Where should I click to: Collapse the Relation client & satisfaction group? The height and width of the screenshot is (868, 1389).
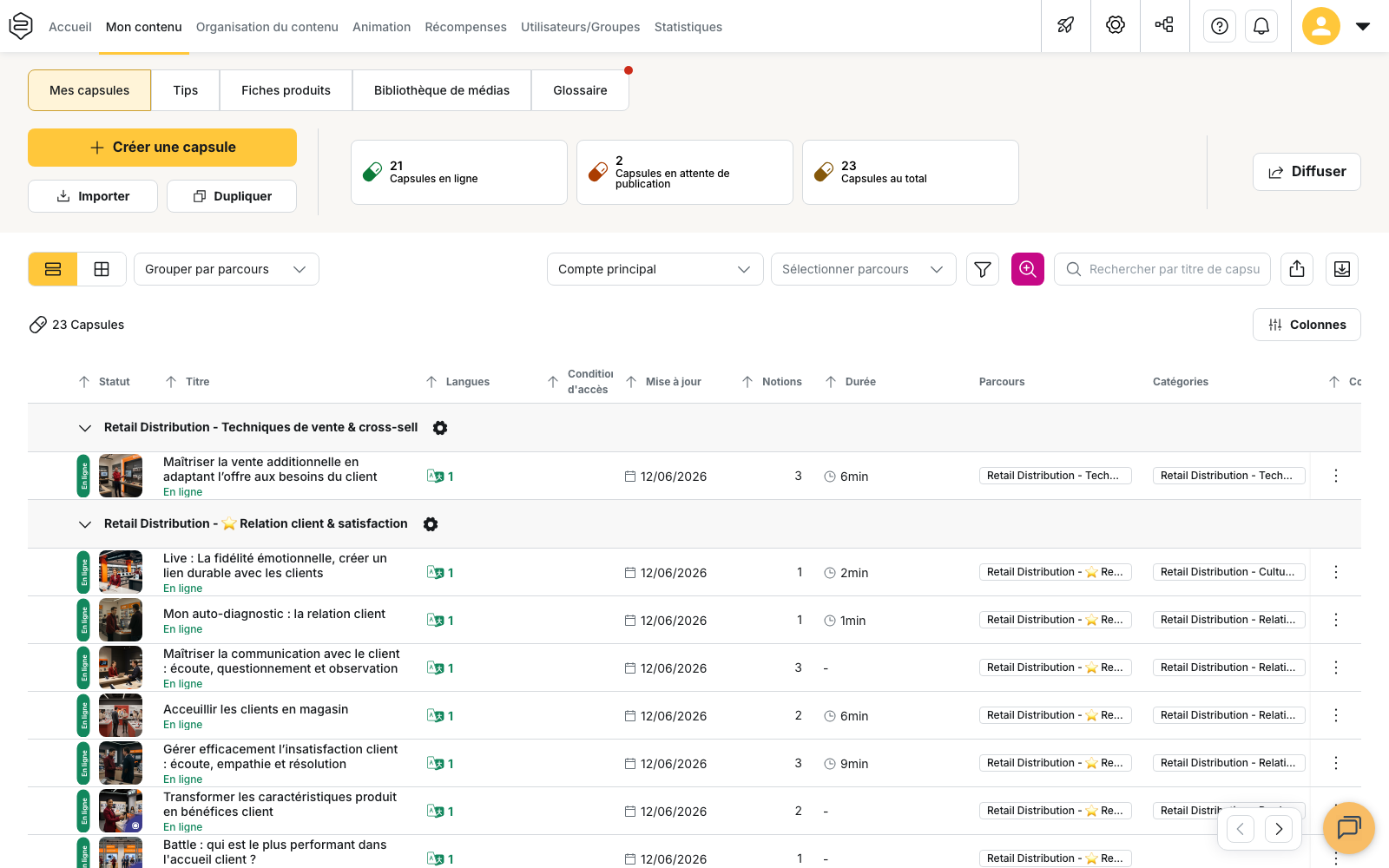click(85, 524)
